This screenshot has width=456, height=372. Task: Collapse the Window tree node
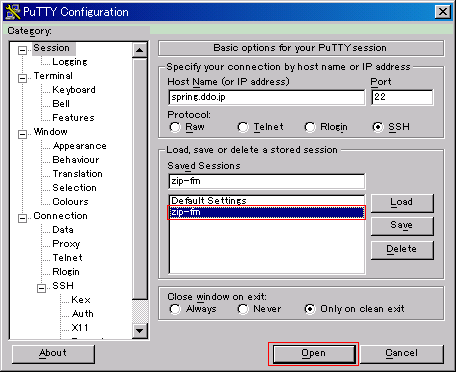(x=22, y=134)
